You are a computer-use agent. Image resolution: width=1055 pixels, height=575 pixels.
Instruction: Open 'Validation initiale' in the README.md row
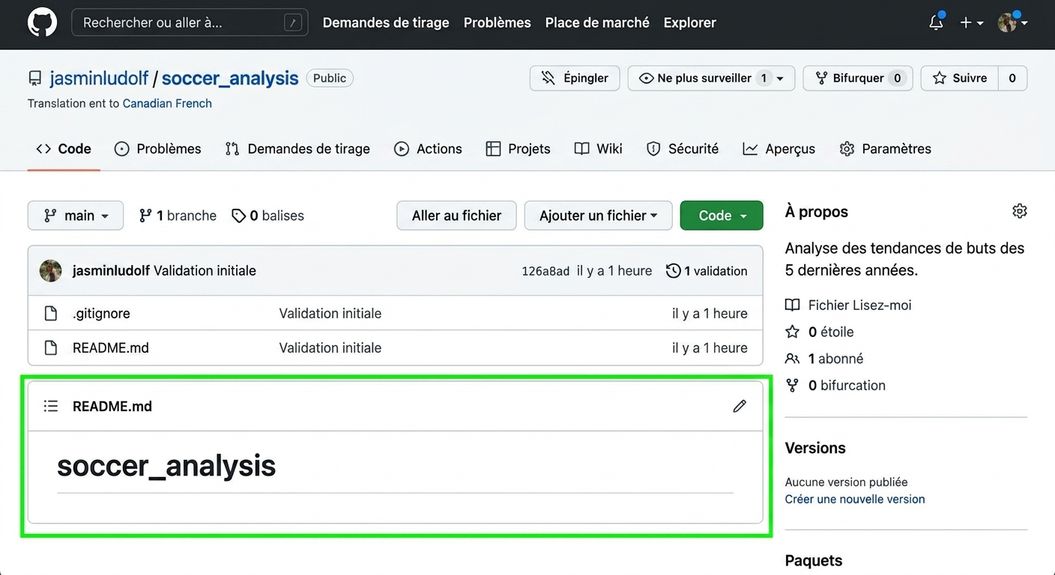[x=330, y=348]
